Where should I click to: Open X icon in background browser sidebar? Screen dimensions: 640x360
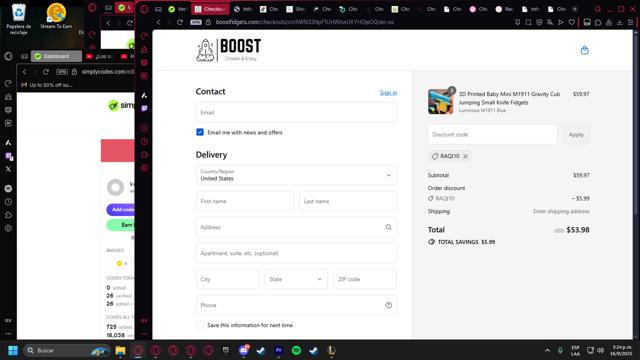pos(8,169)
